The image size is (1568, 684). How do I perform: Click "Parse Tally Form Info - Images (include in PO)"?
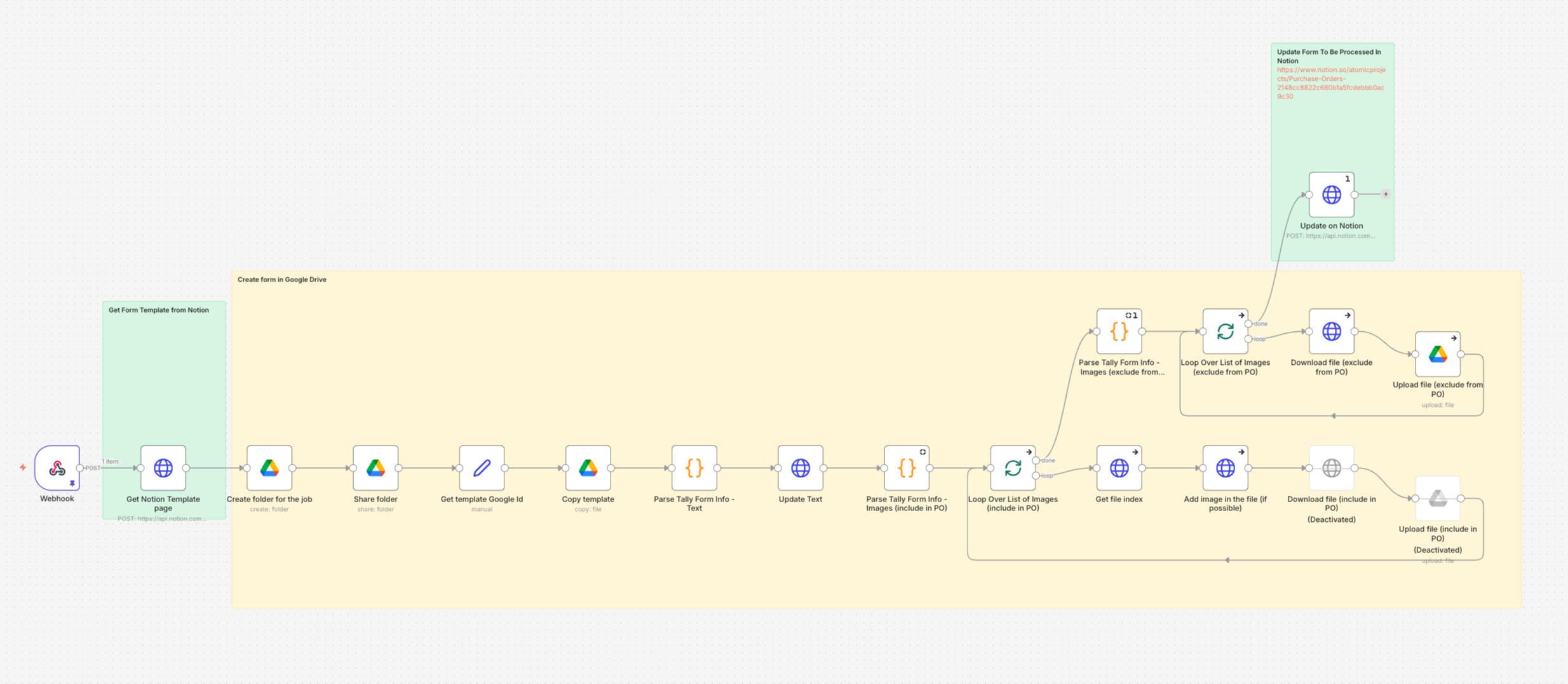point(906,468)
